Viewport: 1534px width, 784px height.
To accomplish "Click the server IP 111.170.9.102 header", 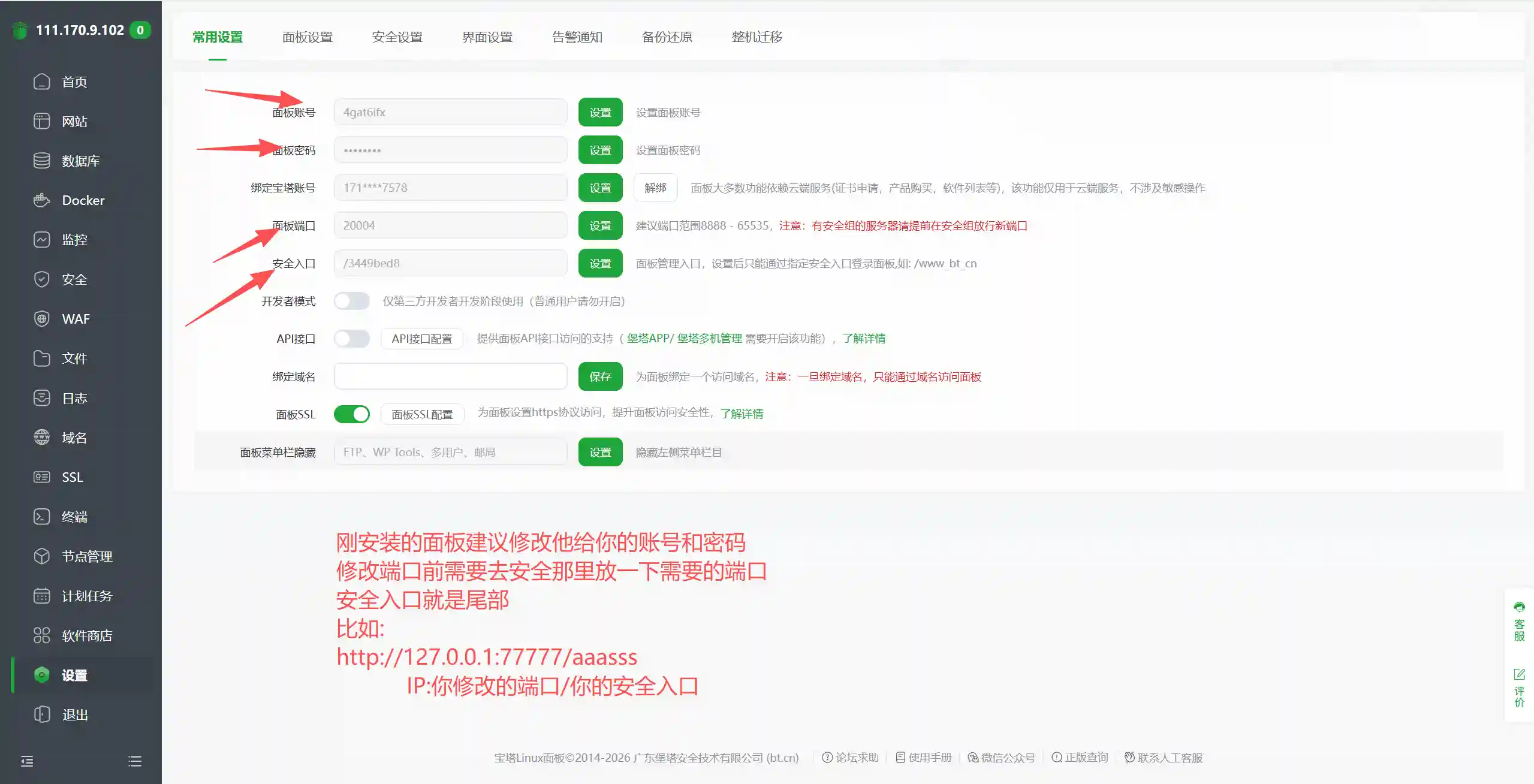I will pos(80,30).
